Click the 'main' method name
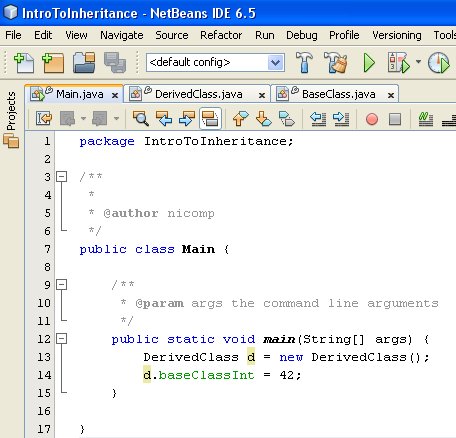 point(279,339)
